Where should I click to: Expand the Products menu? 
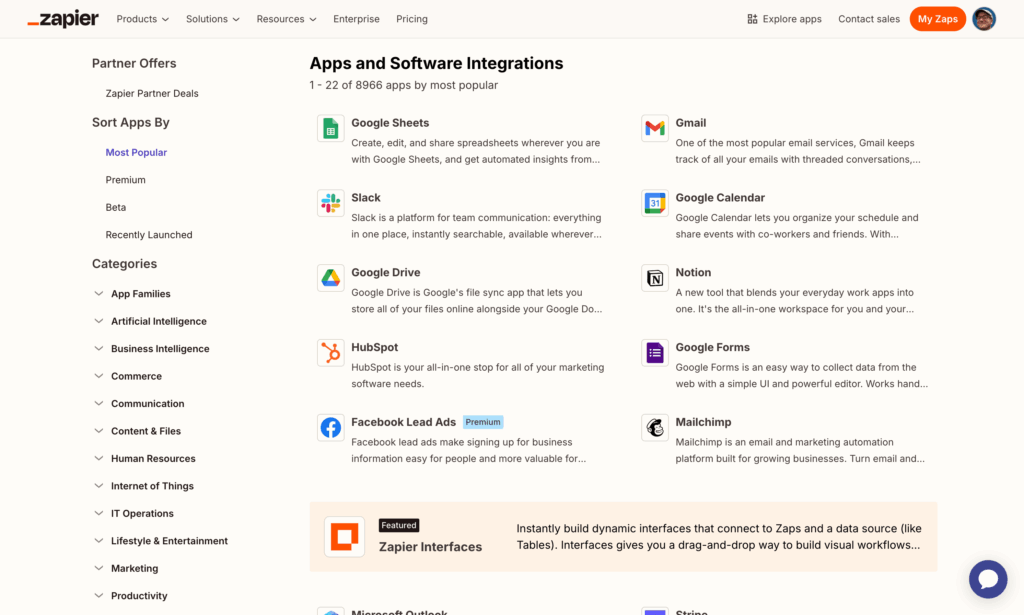[x=142, y=19]
